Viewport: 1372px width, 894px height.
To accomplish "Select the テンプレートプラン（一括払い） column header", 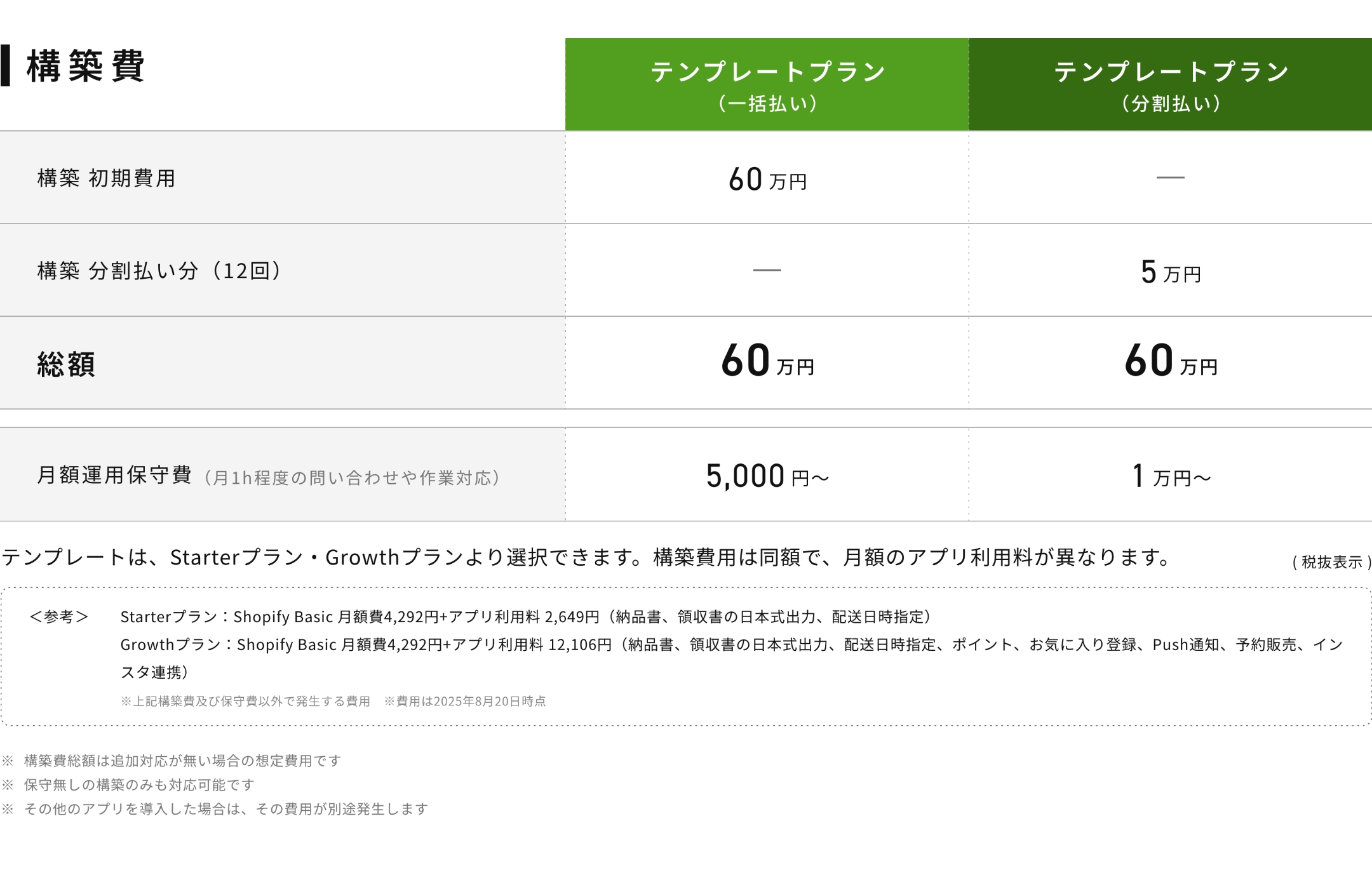I will pos(767,85).
